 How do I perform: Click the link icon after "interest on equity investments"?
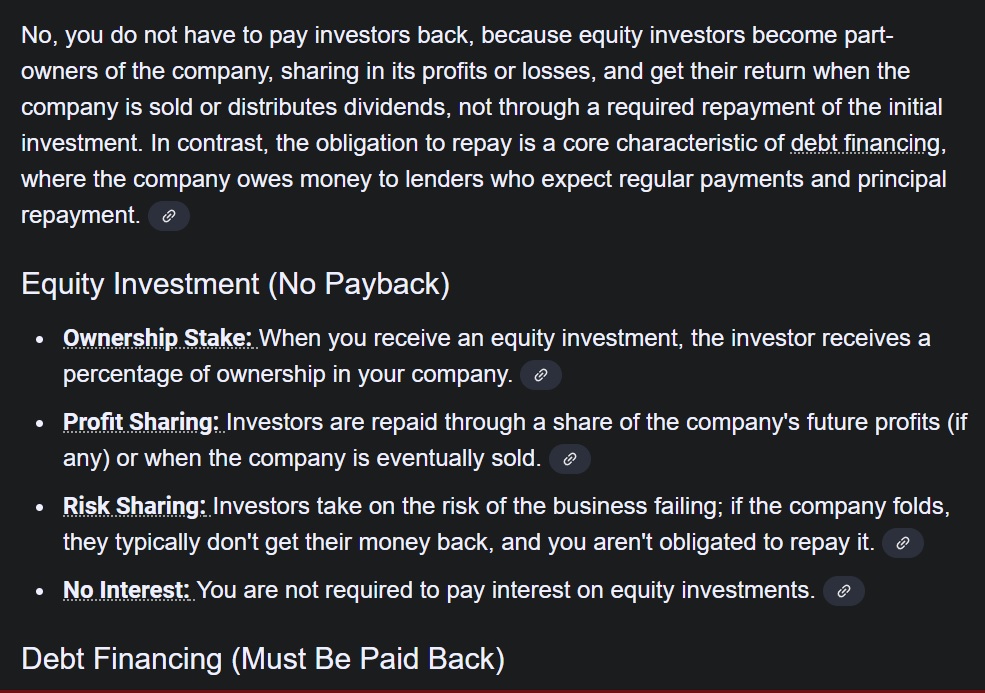843,592
